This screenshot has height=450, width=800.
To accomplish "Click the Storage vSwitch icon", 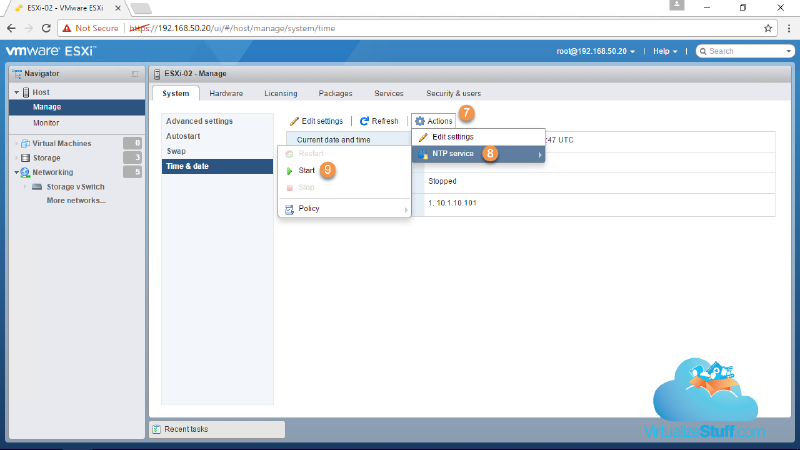I will point(37,187).
